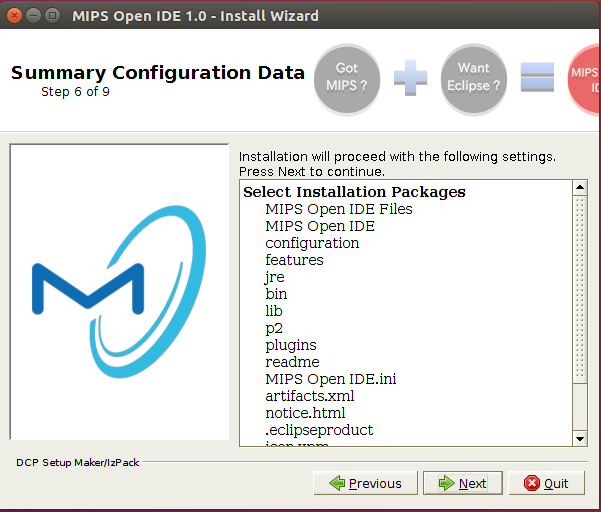
Task: Click the 'MIPS Open IDE.ini' entry
Action: [x=330, y=379]
